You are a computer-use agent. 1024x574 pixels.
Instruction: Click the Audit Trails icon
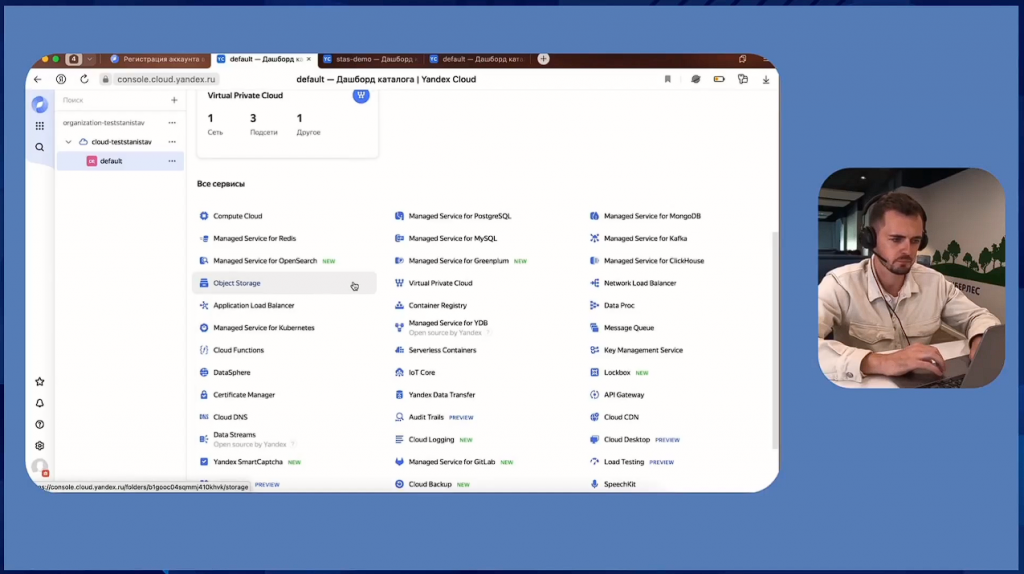click(399, 417)
